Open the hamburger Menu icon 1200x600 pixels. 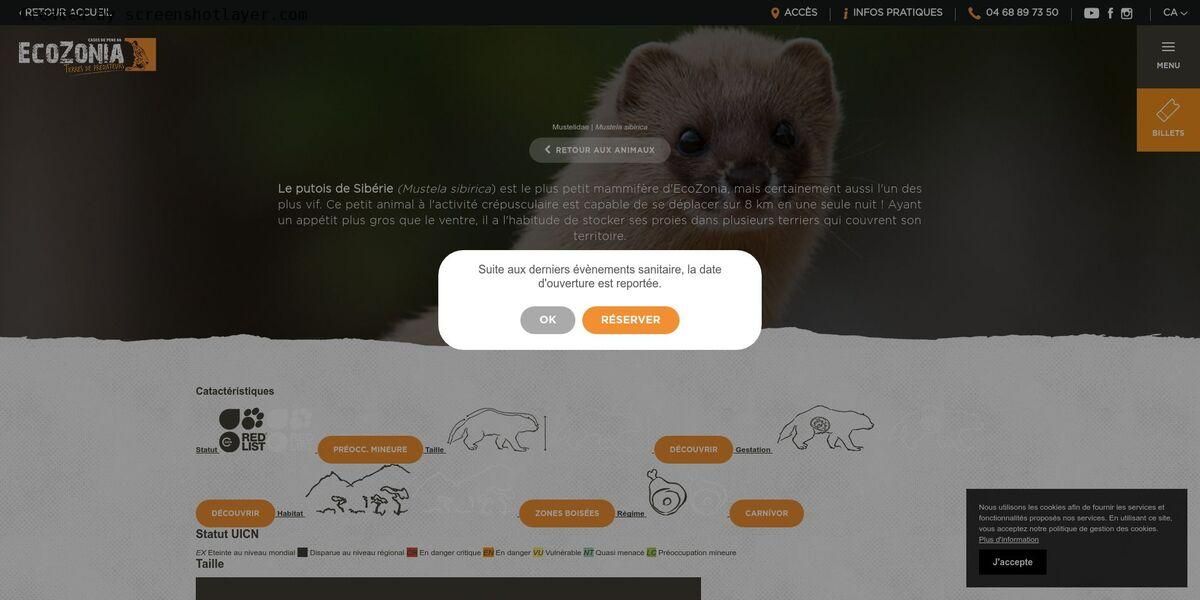coord(1168,55)
